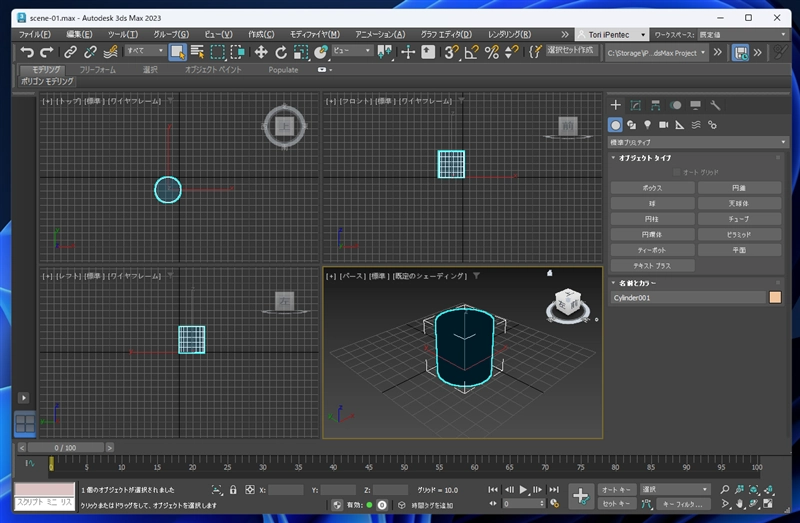
Task: Click the viewport layout tab icon
Action: click(x=25, y=425)
